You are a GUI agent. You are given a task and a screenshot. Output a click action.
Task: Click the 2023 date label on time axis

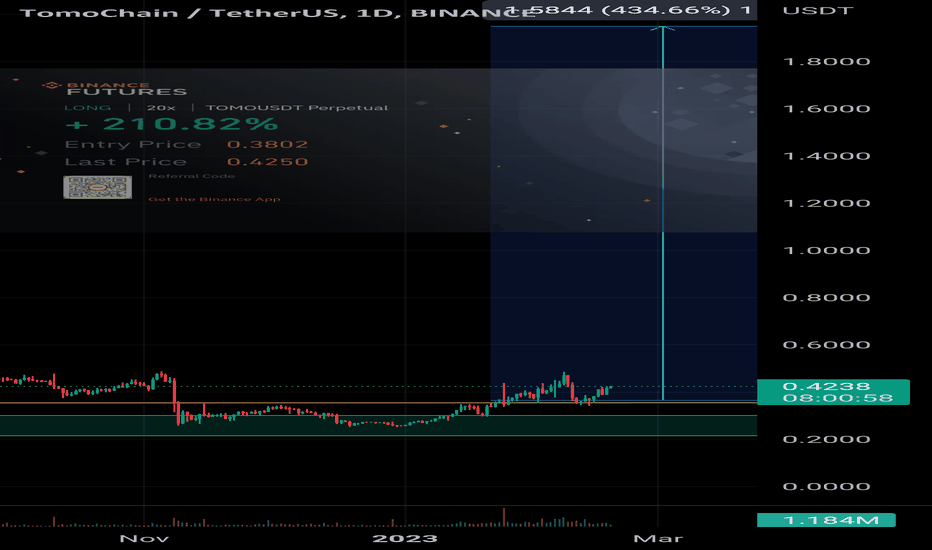(405, 539)
